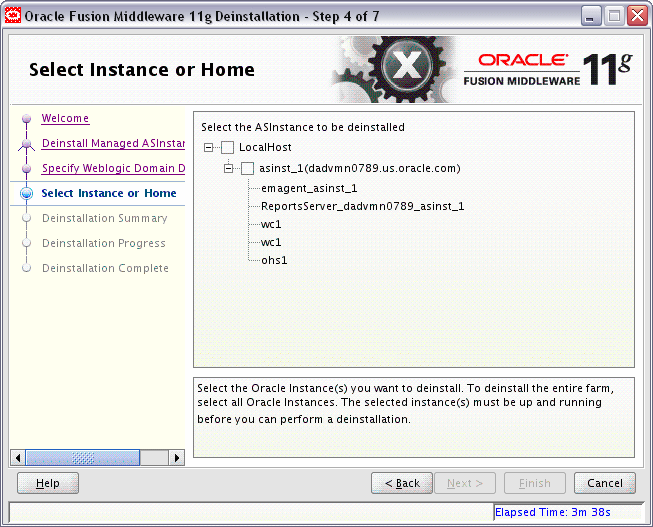Click the Deinstall Managed ASInstance step bullet
Image resolution: width=653 pixels, height=527 pixels.
tap(27, 144)
